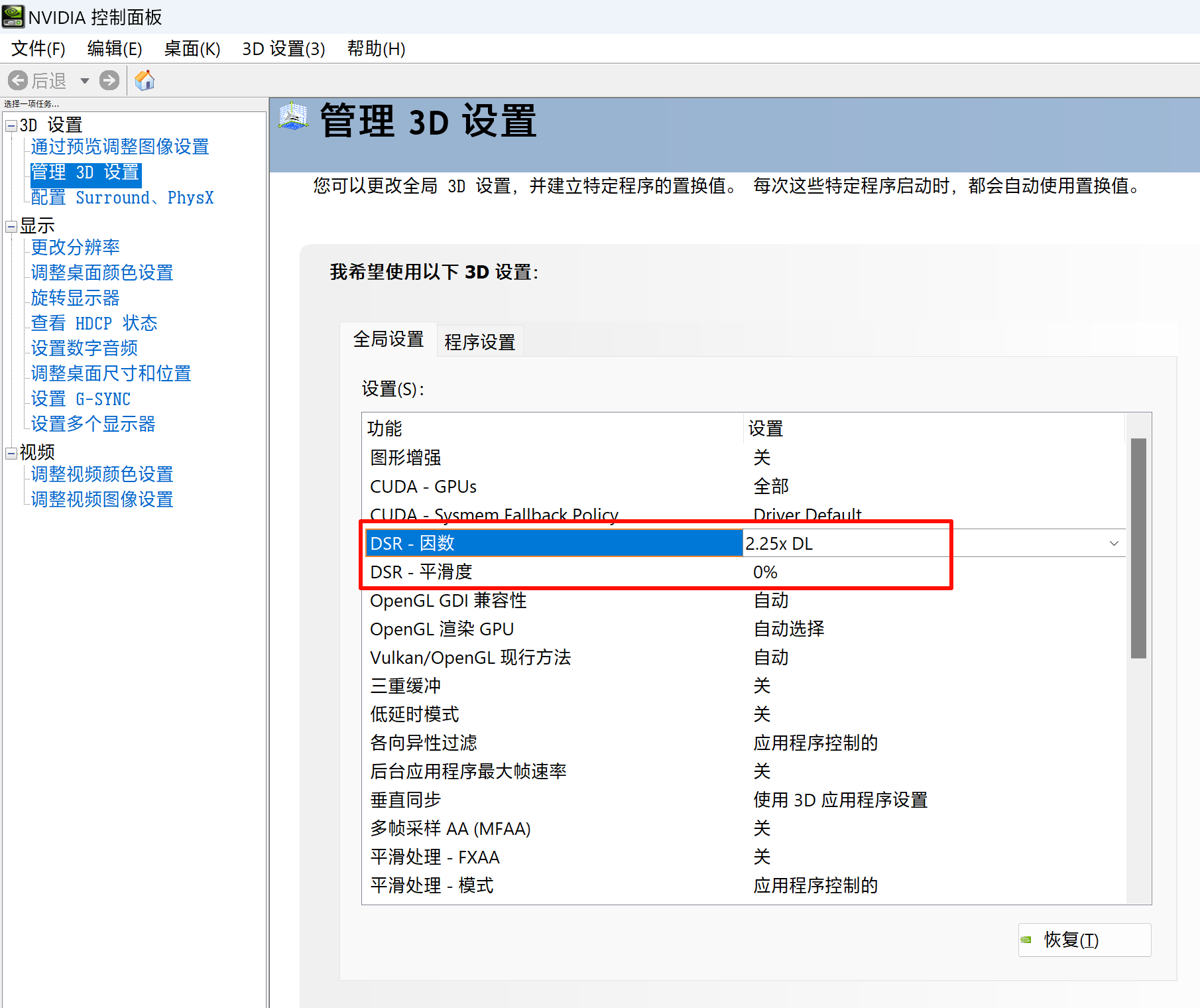Open the DSR - 因数 value dropdown

pyautogui.click(x=1114, y=543)
